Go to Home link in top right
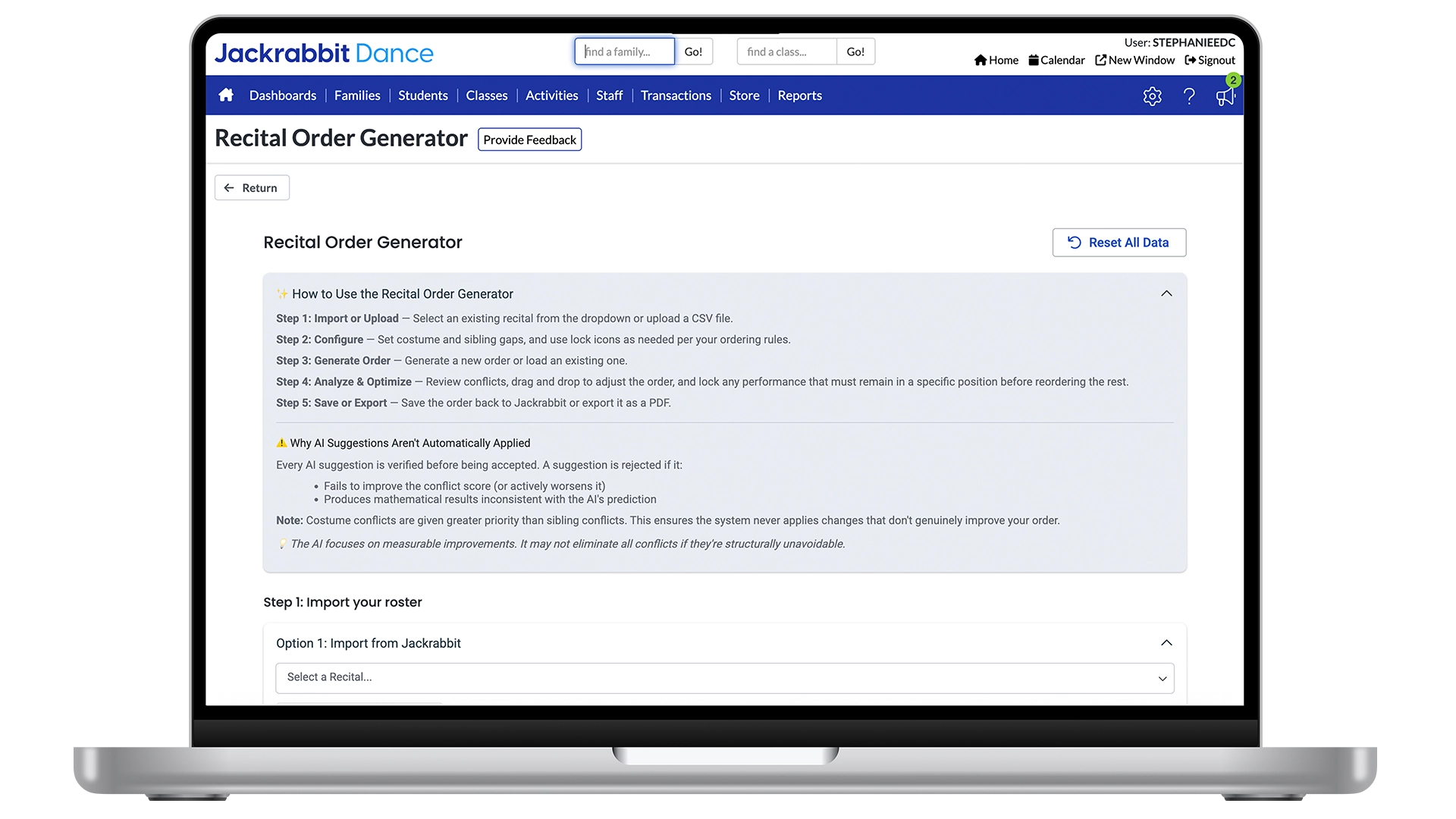This screenshot has width=1456, height=819. 996,60
